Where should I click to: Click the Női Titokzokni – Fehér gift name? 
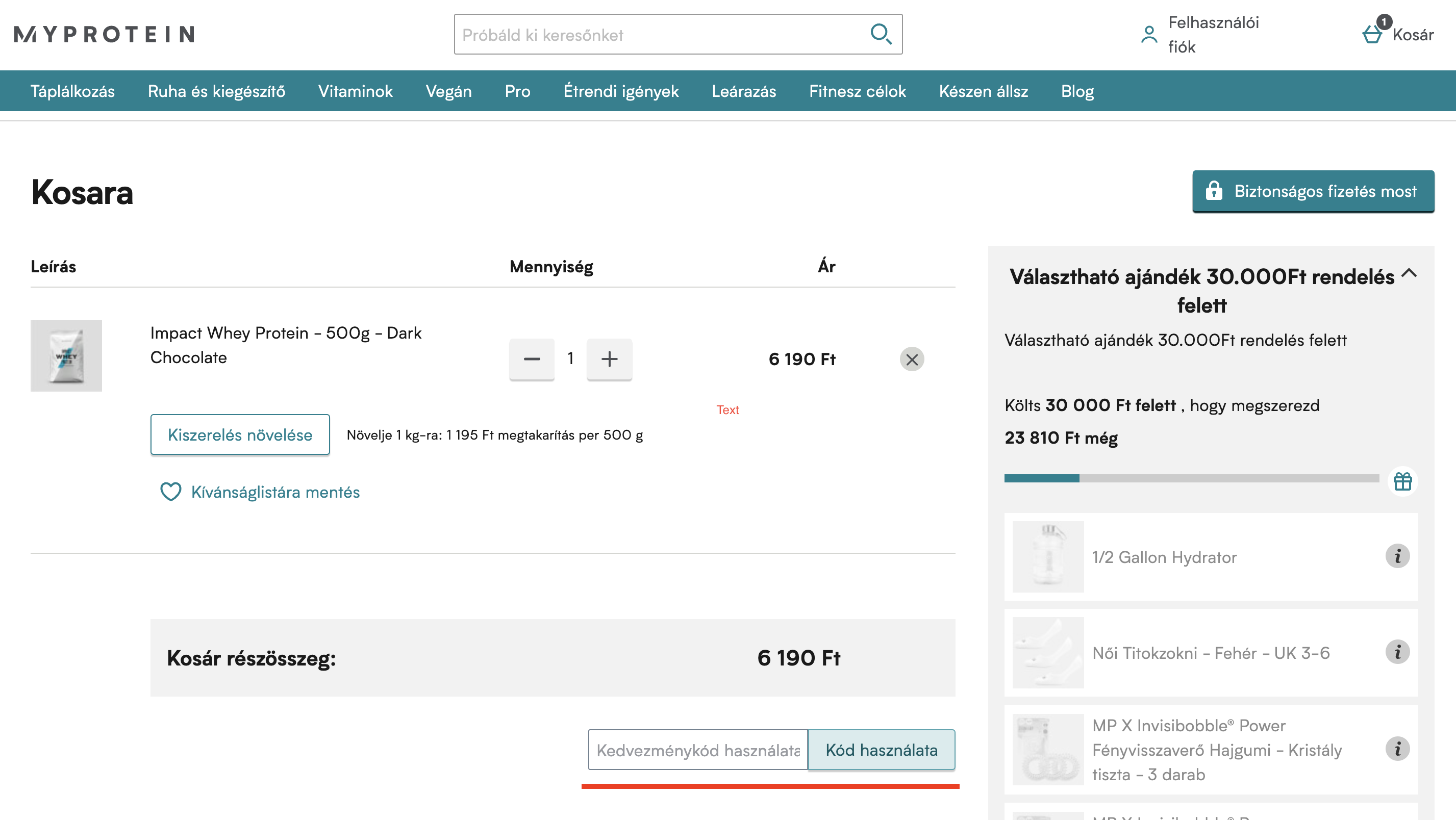click(1211, 653)
